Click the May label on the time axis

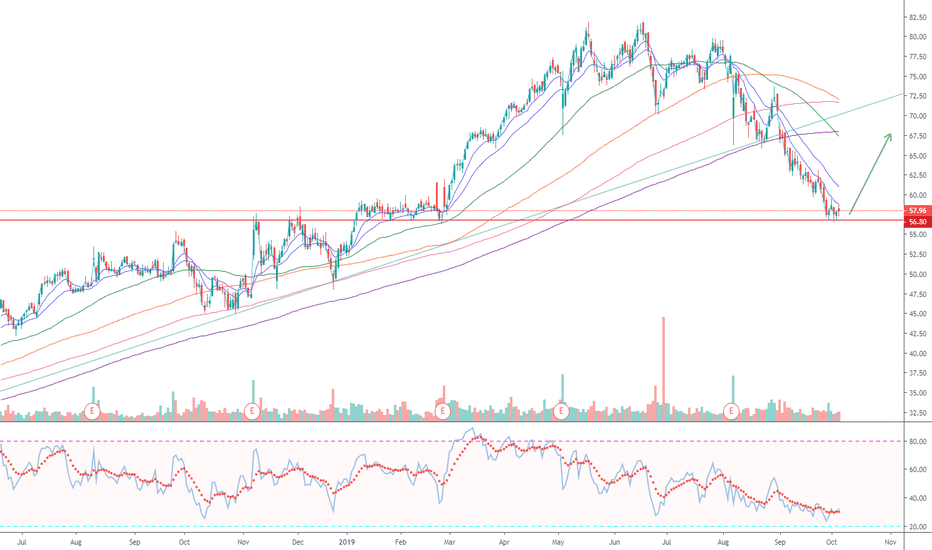coord(558,542)
